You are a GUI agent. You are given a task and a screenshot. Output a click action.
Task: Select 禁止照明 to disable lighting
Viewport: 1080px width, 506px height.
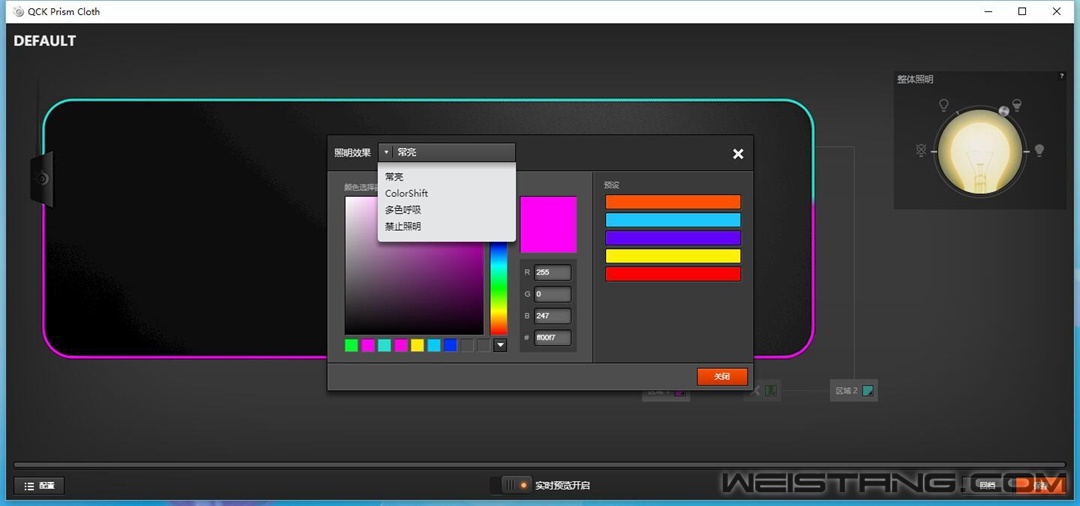pos(403,226)
